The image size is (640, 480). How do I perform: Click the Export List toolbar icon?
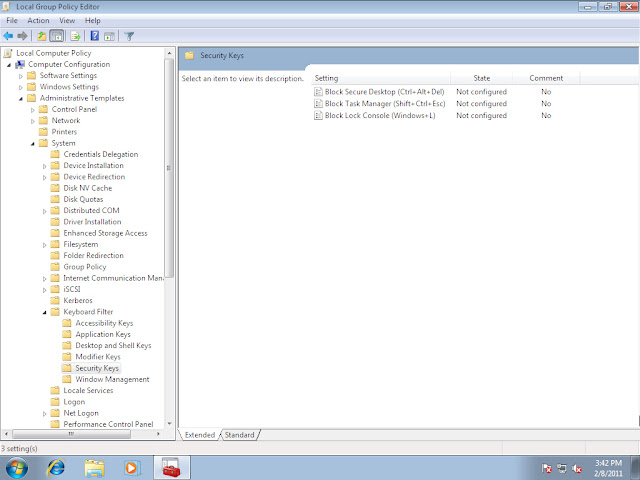point(75,36)
